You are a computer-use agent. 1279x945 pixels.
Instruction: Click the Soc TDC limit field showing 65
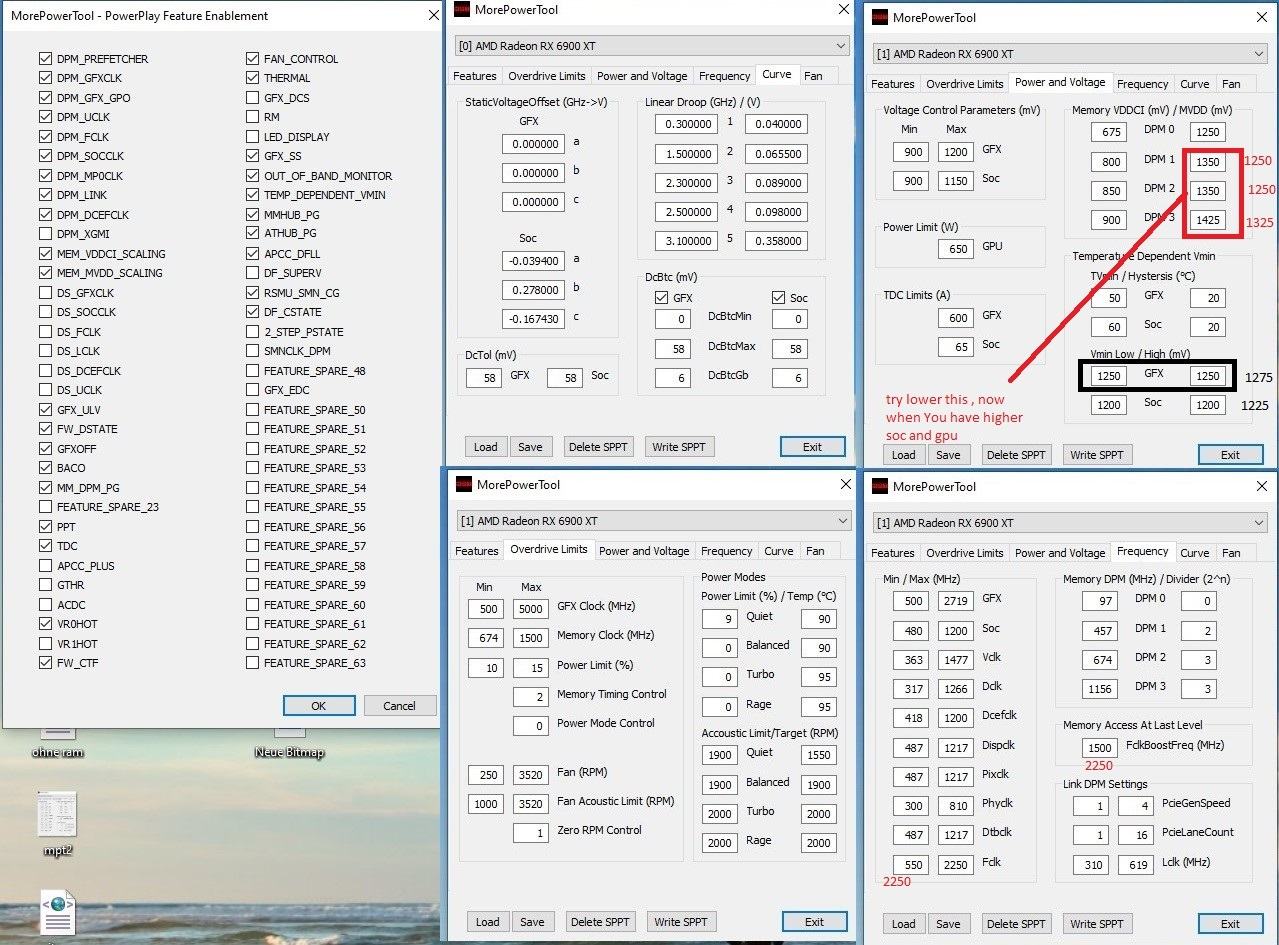click(956, 346)
